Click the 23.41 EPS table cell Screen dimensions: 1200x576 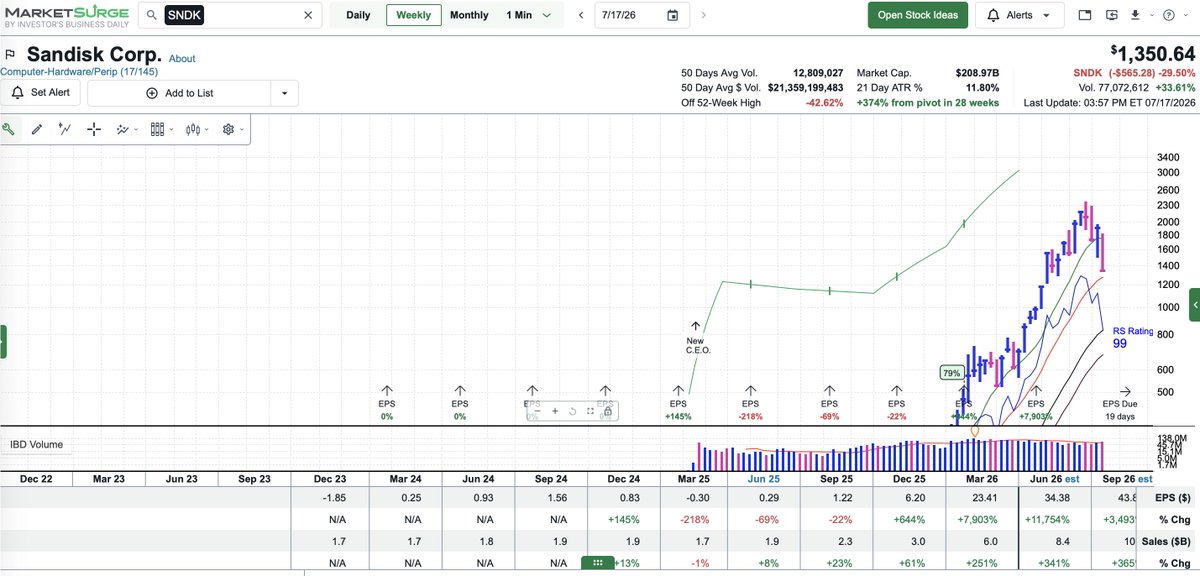tap(983, 497)
